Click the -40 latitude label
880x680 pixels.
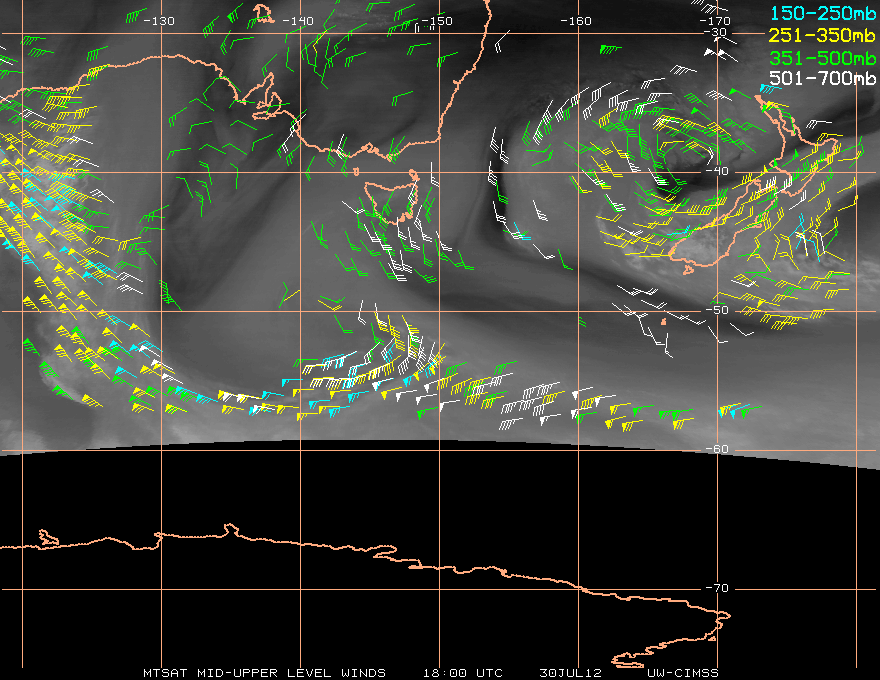coord(717,171)
